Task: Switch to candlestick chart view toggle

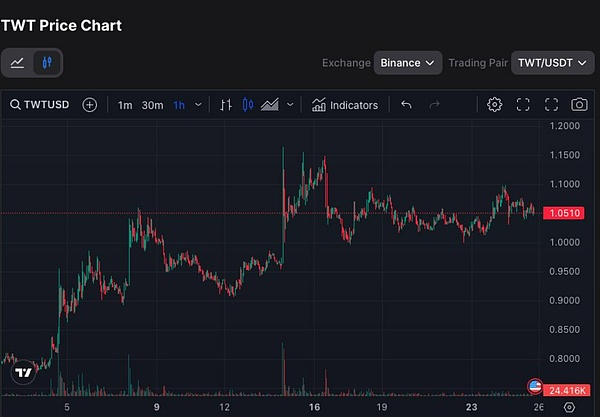Action: click(x=46, y=63)
